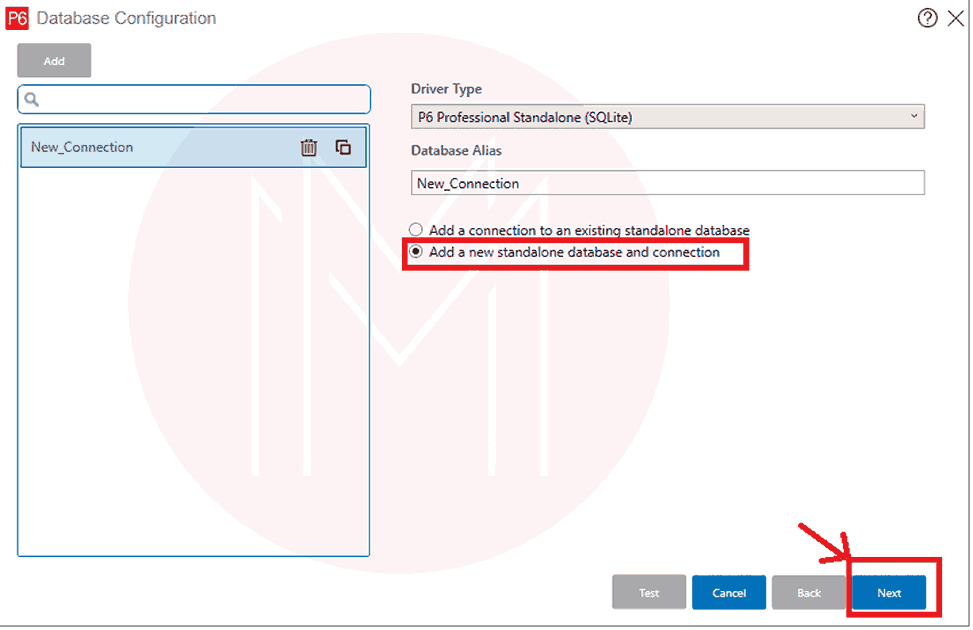973x630 pixels.
Task: Duplicate New_Connection with the copy icon
Action: click(343, 148)
